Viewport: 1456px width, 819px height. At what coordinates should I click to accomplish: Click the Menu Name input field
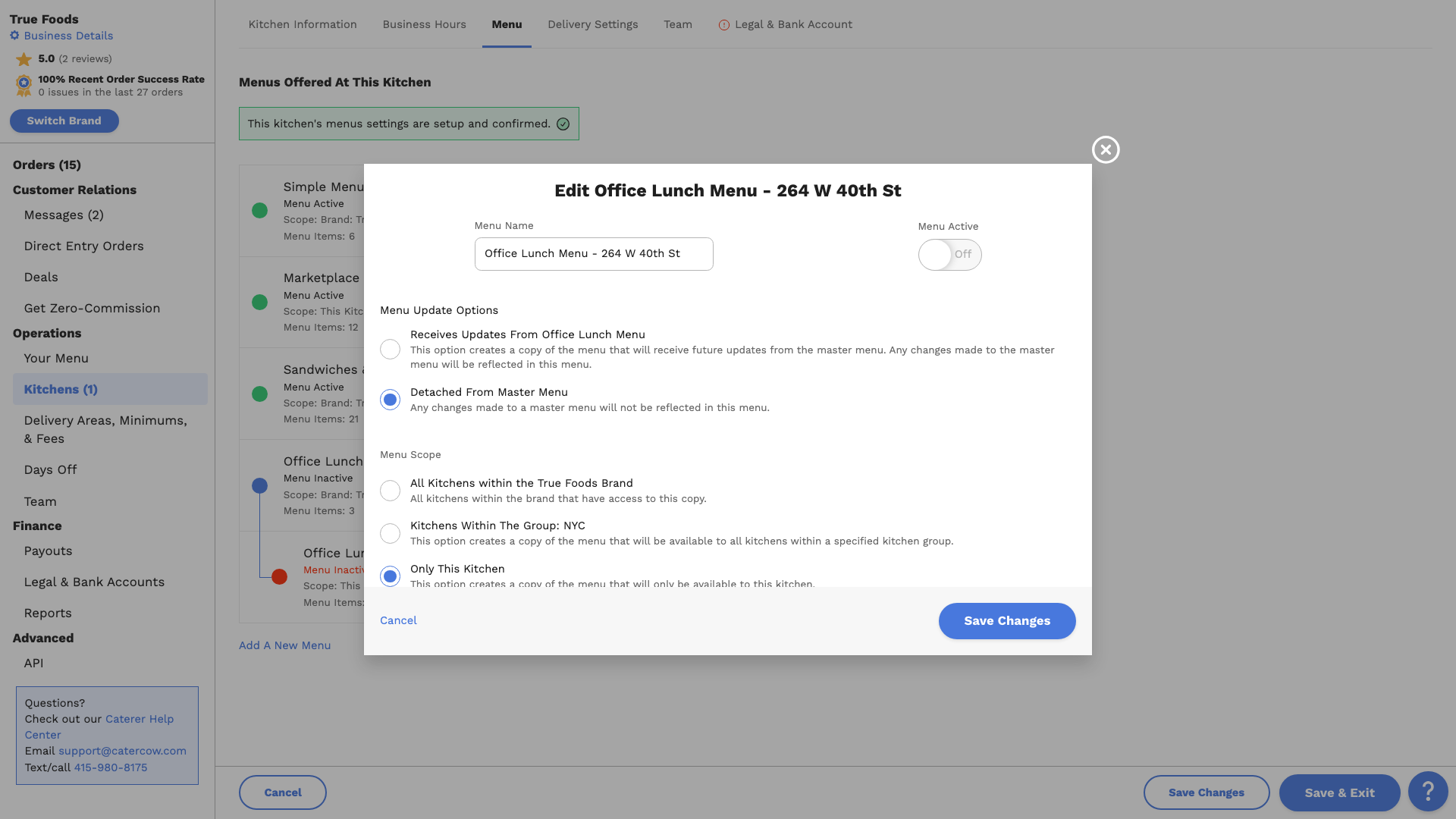point(594,254)
